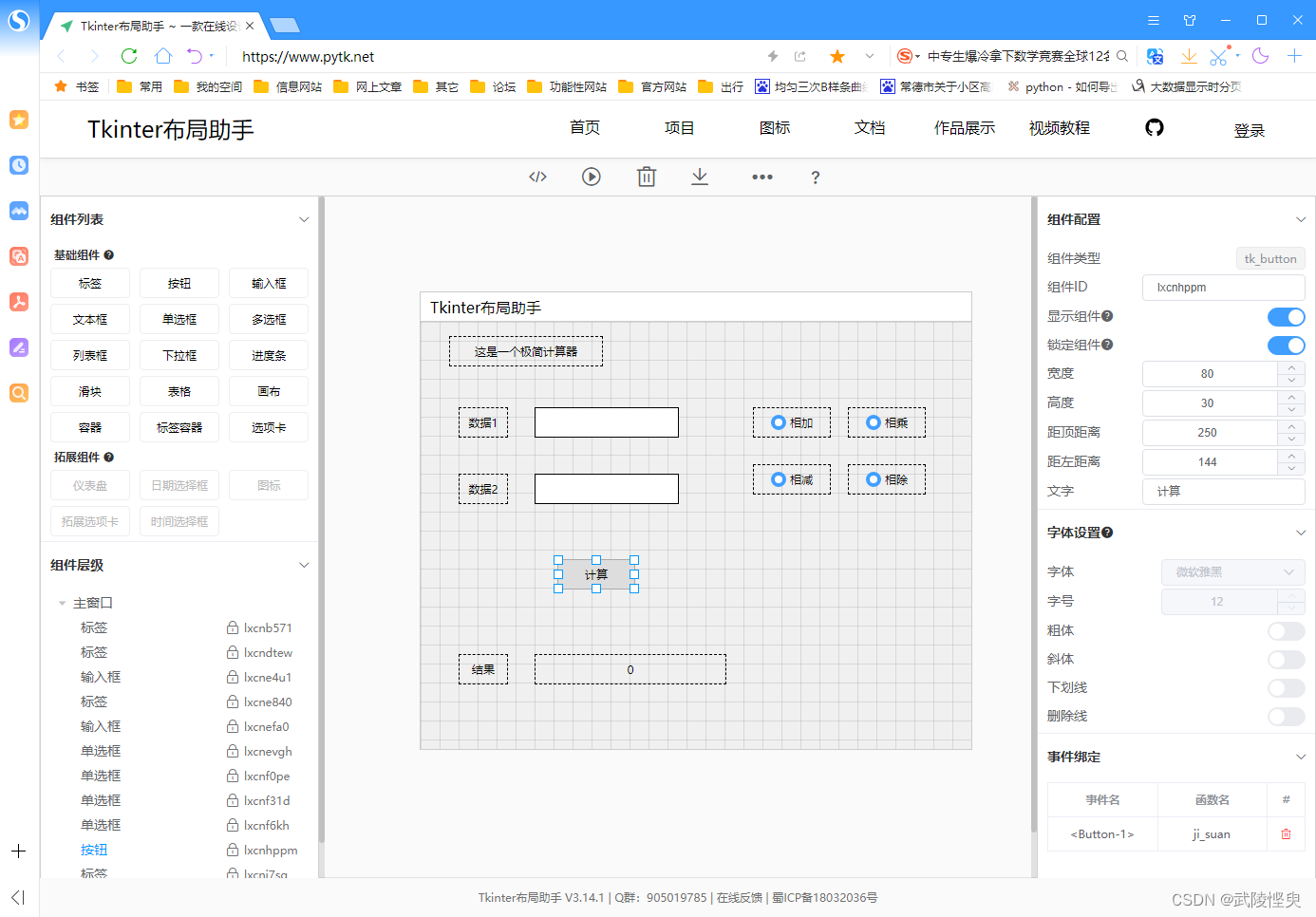Refresh the page with reload icon
The image size is (1316, 917).
pos(129,56)
